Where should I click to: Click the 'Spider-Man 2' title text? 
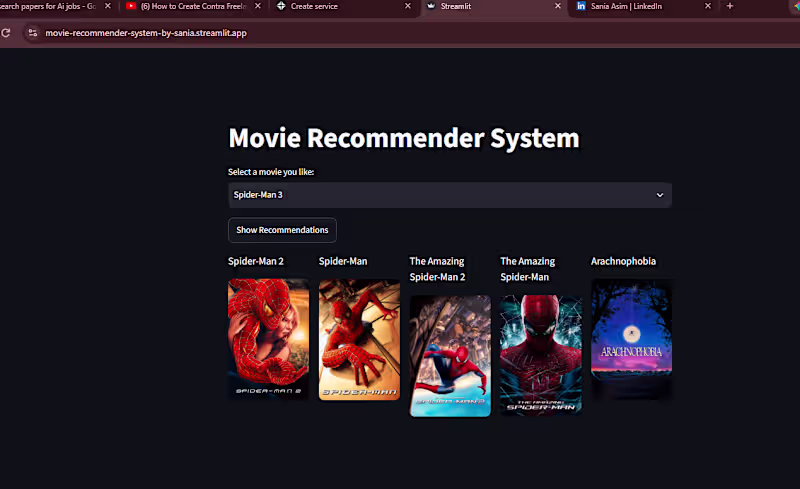click(x=256, y=261)
